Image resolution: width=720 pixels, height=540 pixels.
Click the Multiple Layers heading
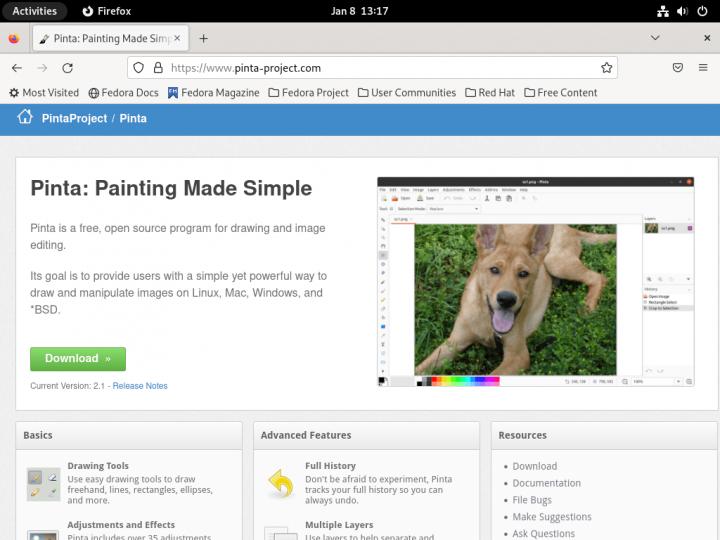339,524
